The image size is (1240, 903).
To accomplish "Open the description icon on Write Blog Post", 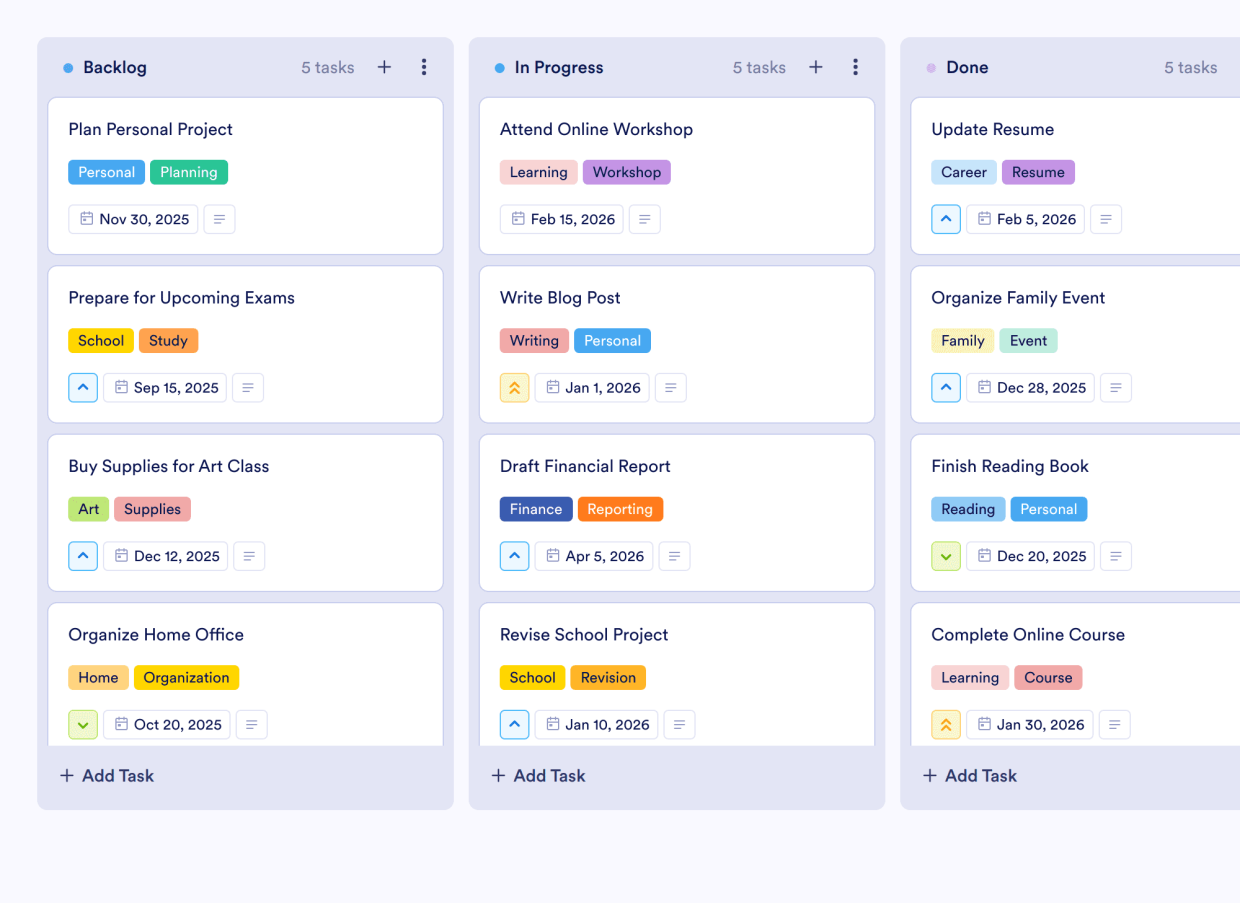I will 670,387.
